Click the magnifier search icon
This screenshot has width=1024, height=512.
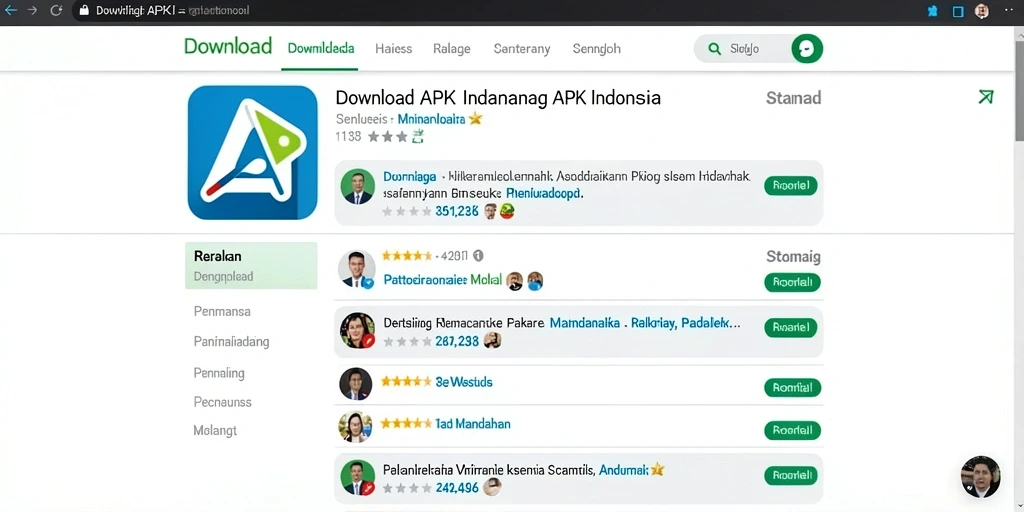point(714,49)
